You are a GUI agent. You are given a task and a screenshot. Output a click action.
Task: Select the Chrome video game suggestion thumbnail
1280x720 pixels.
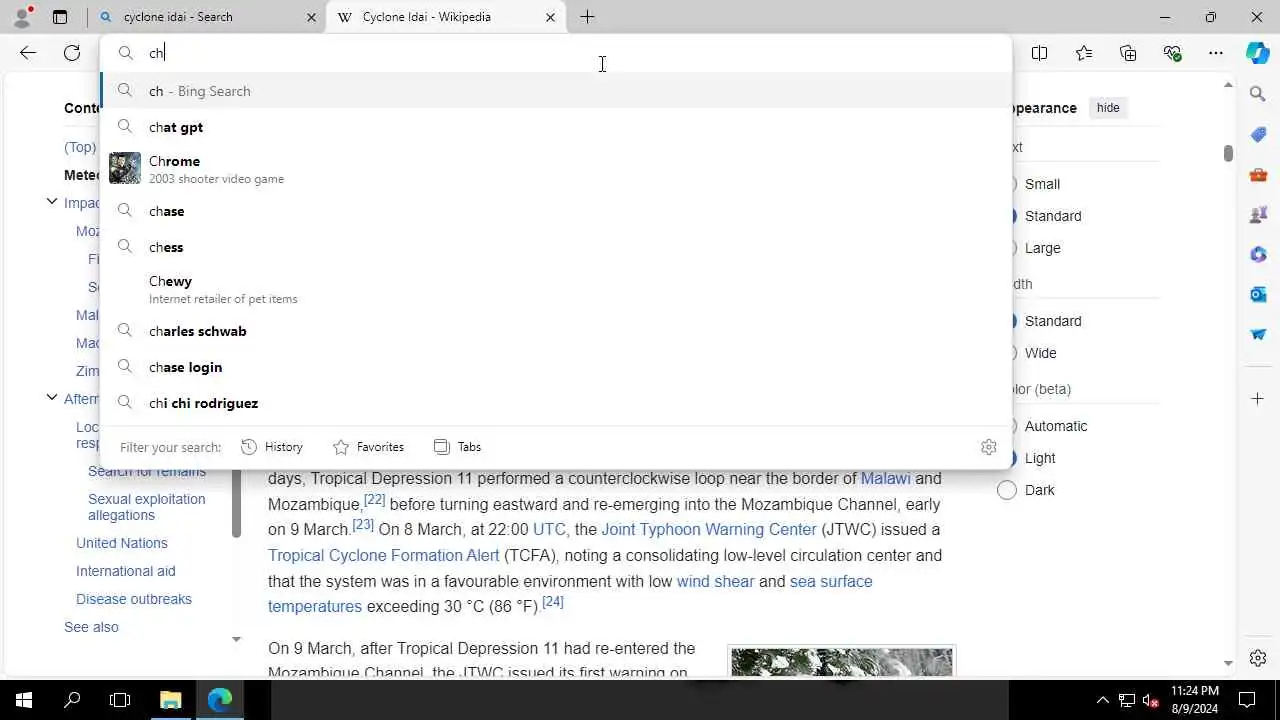[125, 168]
